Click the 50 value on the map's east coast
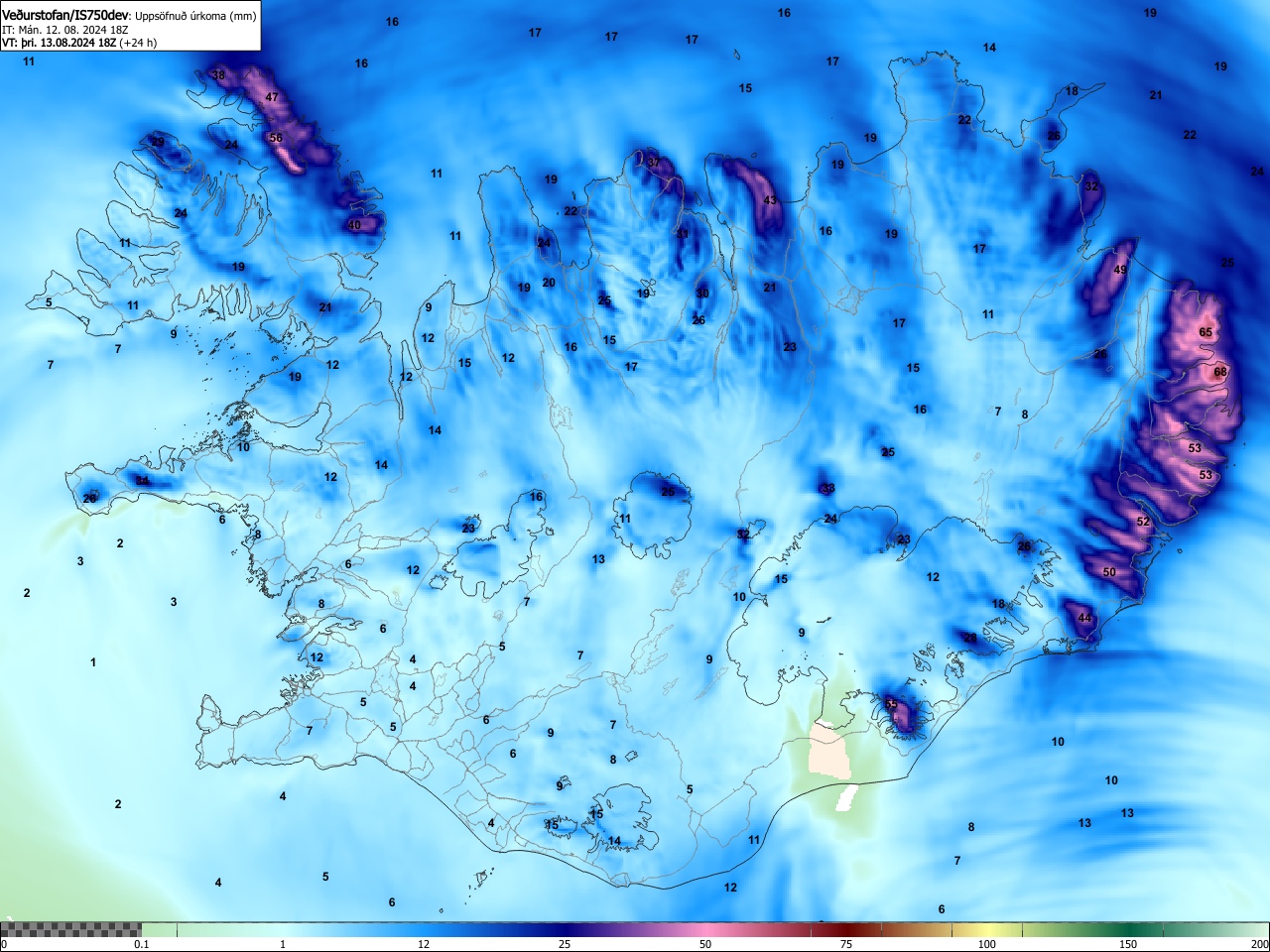The width and height of the screenshot is (1270, 952). click(1109, 572)
